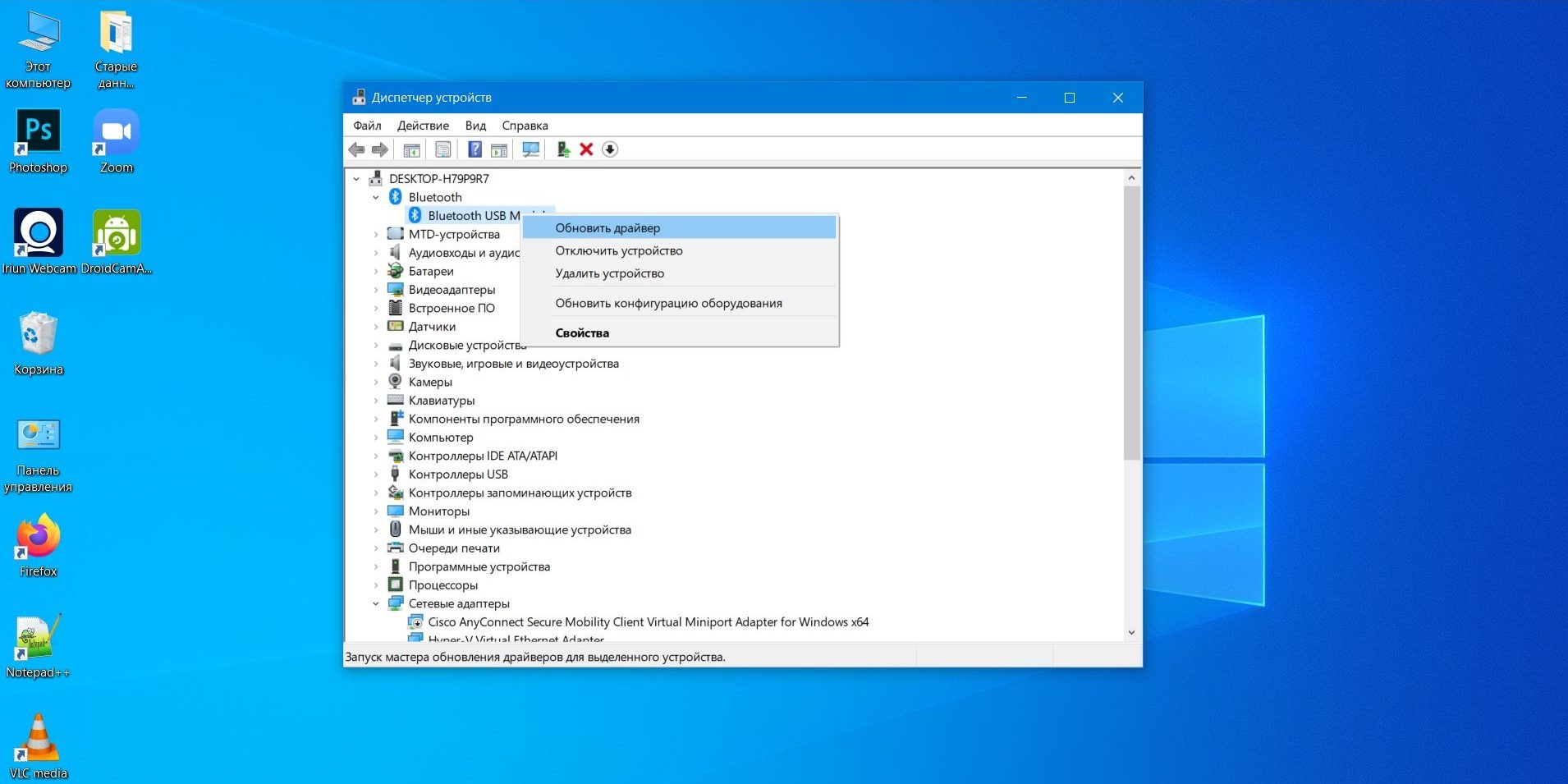The image size is (1568, 784).
Task: Choose Обновить конфигурацию оборудования menu entry
Action: click(x=679, y=303)
